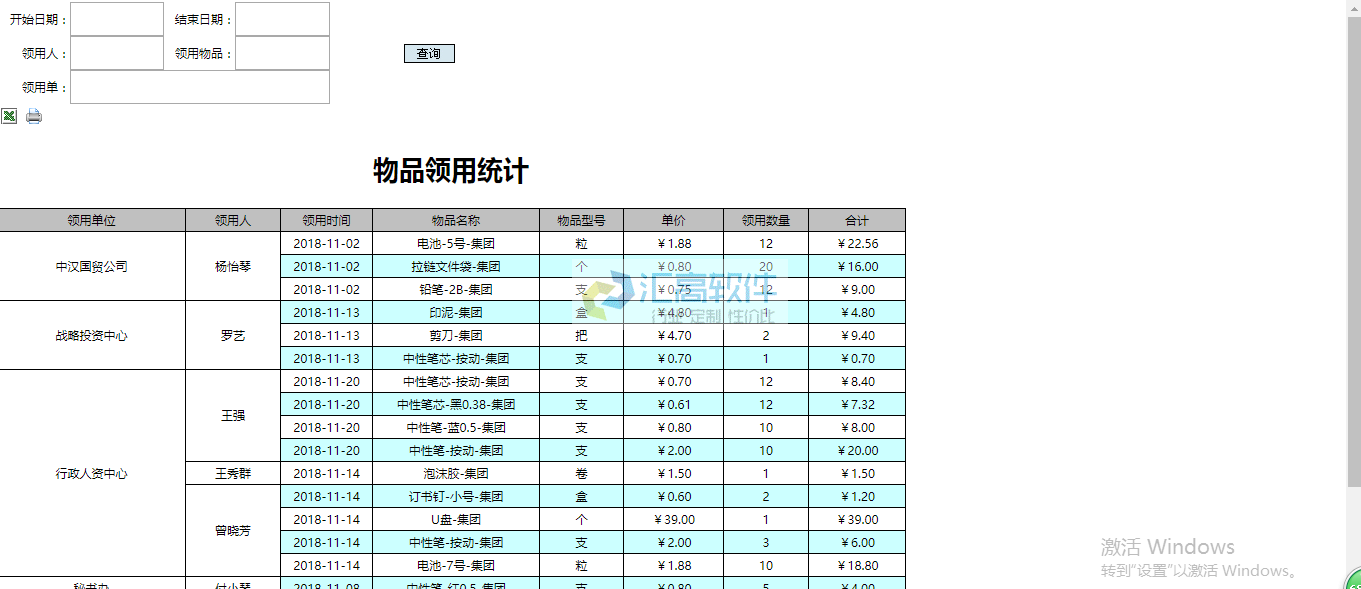Focus the 结束日期 end date field
Image resolution: width=1361 pixels, height=589 pixels.
[x=282, y=19]
